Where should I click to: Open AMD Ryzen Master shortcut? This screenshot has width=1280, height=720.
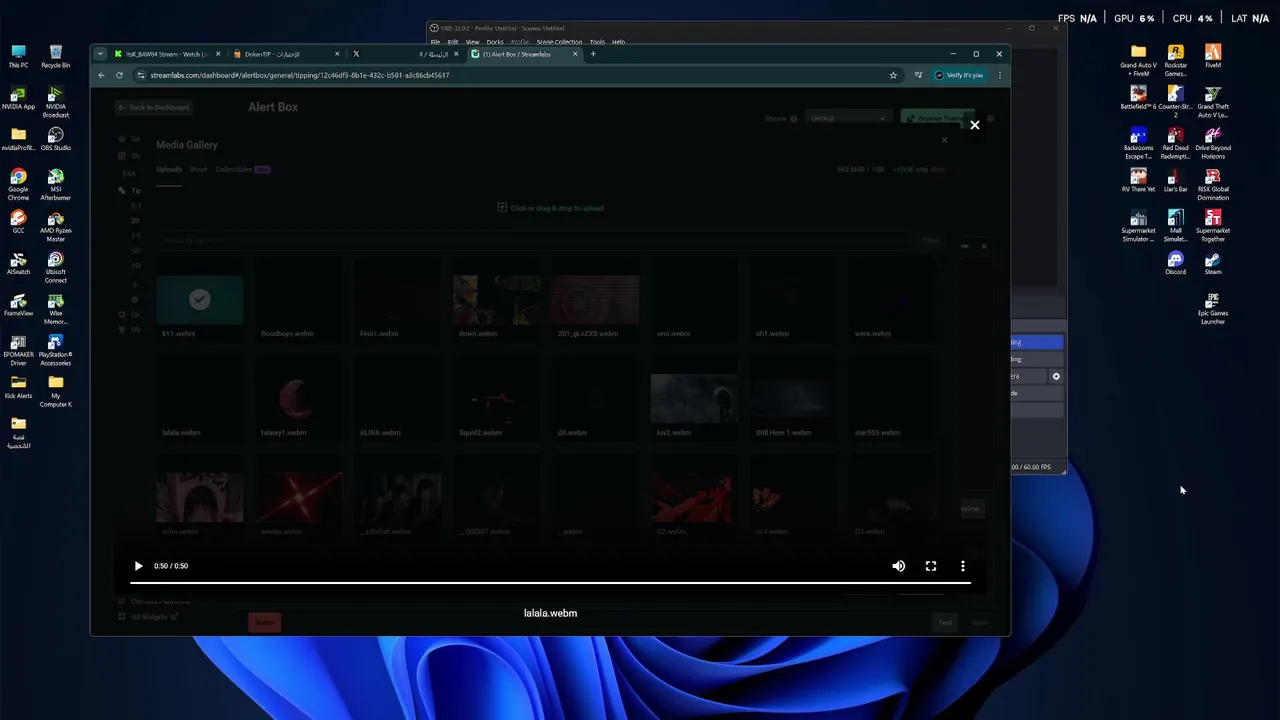tap(56, 226)
